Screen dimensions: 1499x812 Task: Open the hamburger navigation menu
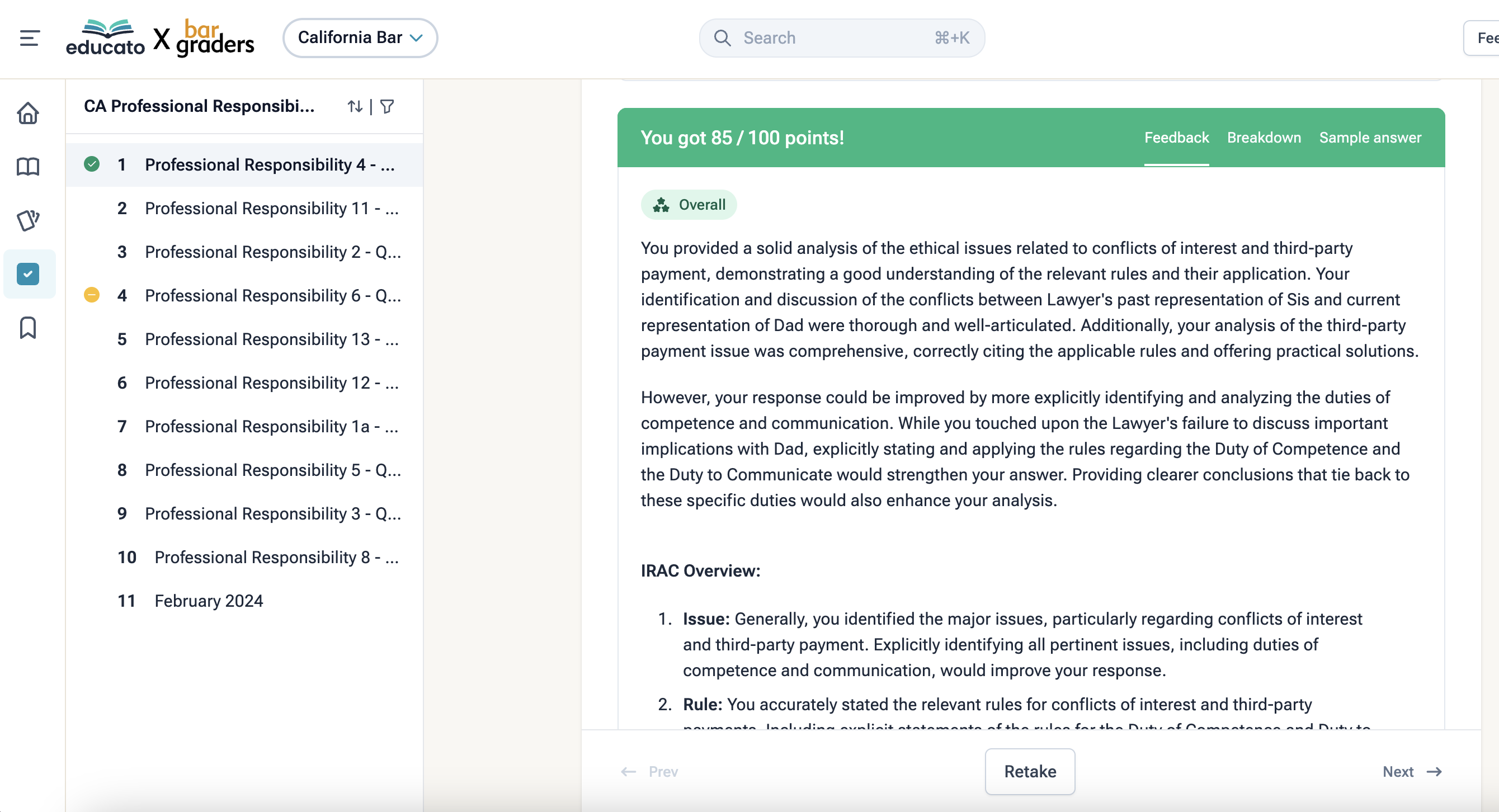coord(29,37)
